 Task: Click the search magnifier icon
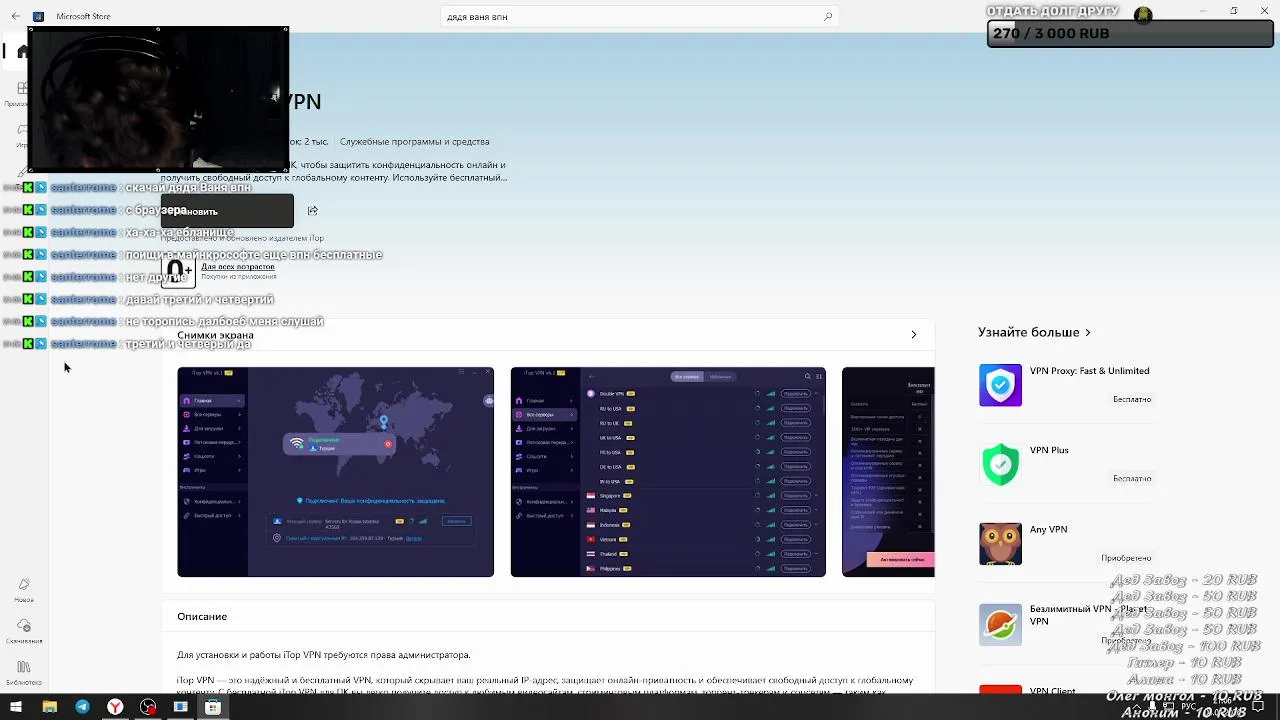tap(828, 17)
